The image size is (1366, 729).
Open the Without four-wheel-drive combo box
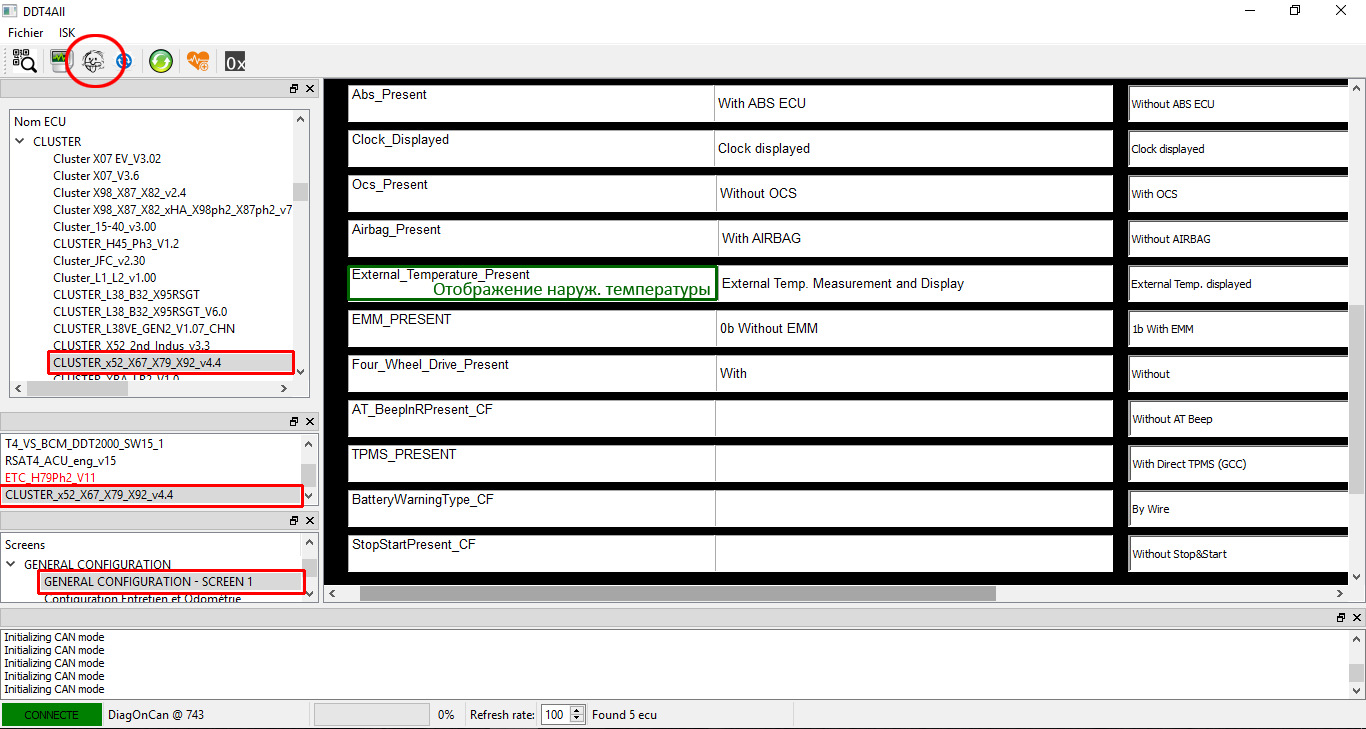click(1238, 374)
